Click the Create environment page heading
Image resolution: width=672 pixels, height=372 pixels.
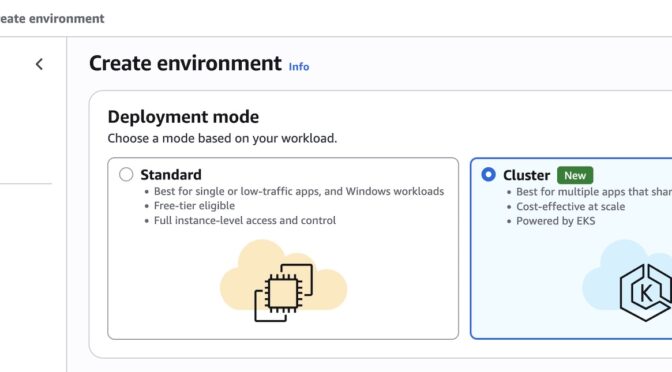point(185,63)
